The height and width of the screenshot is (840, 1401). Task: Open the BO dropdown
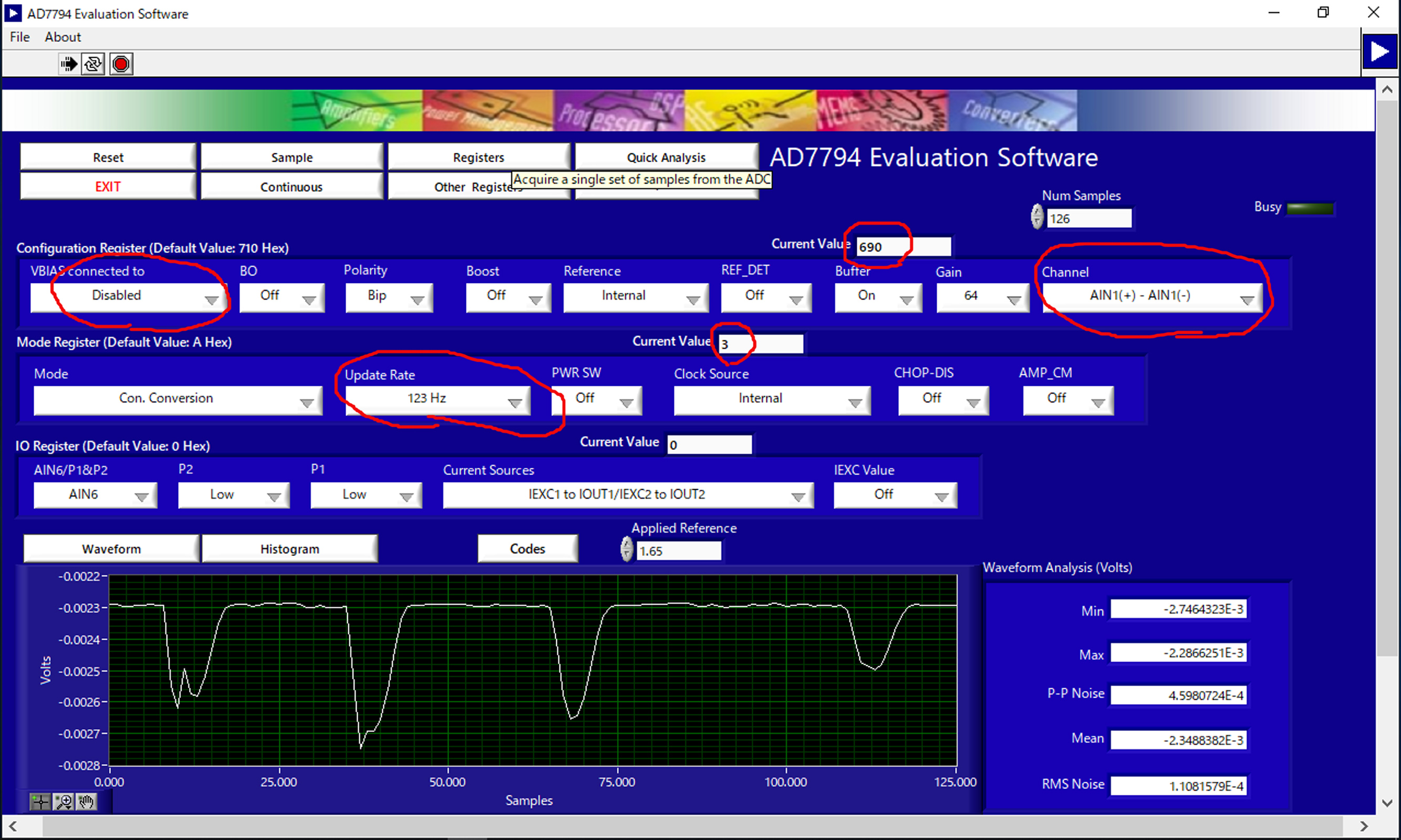click(x=282, y=297)
